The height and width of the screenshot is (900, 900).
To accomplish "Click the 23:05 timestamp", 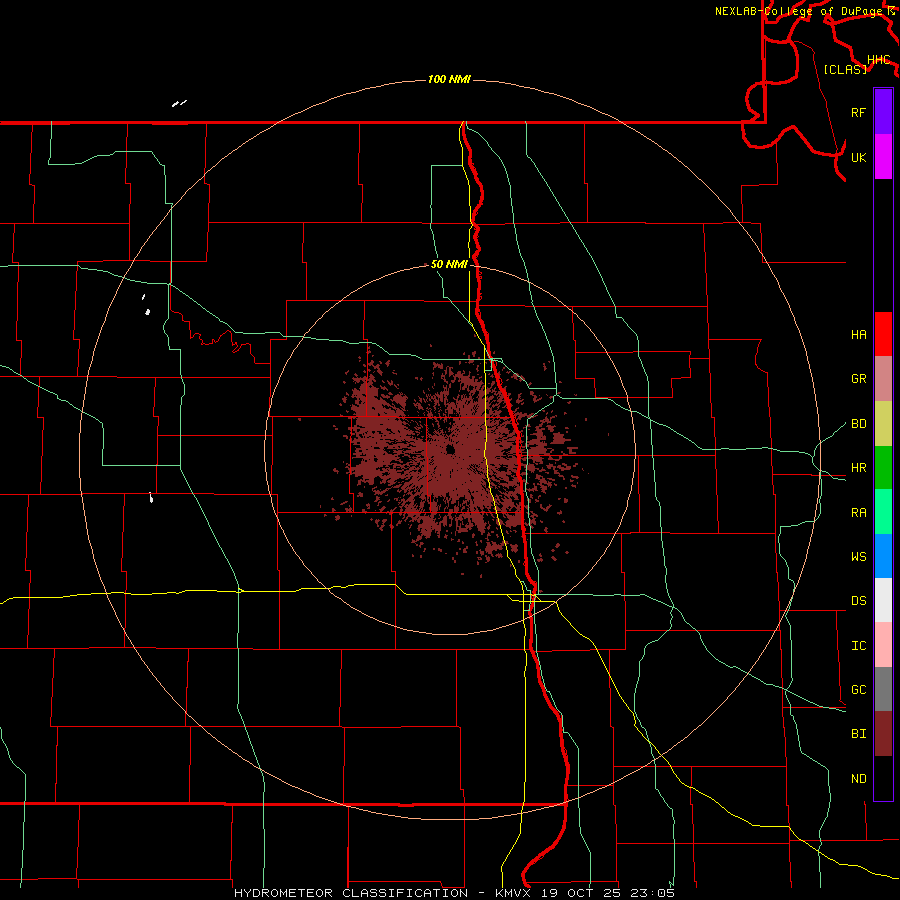I will (651, 893).
